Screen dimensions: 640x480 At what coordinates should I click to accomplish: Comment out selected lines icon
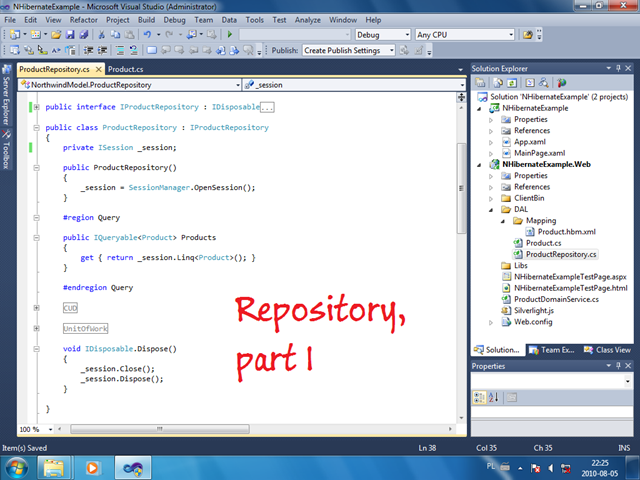(120, 50)
